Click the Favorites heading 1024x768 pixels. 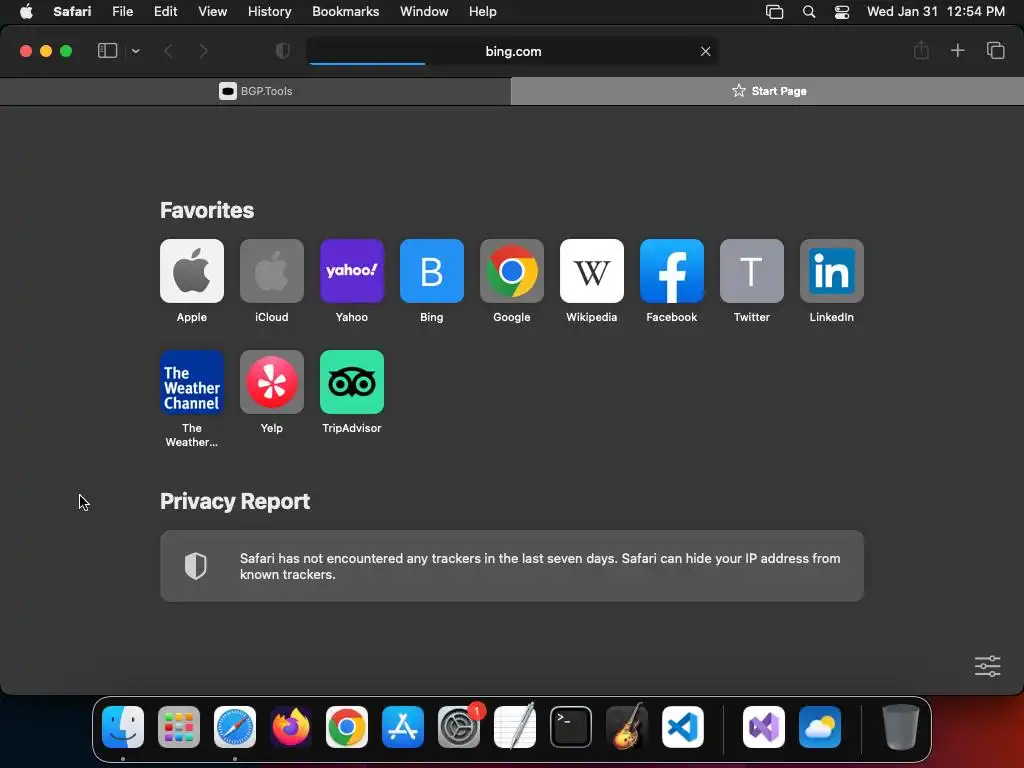pos(207,210)
